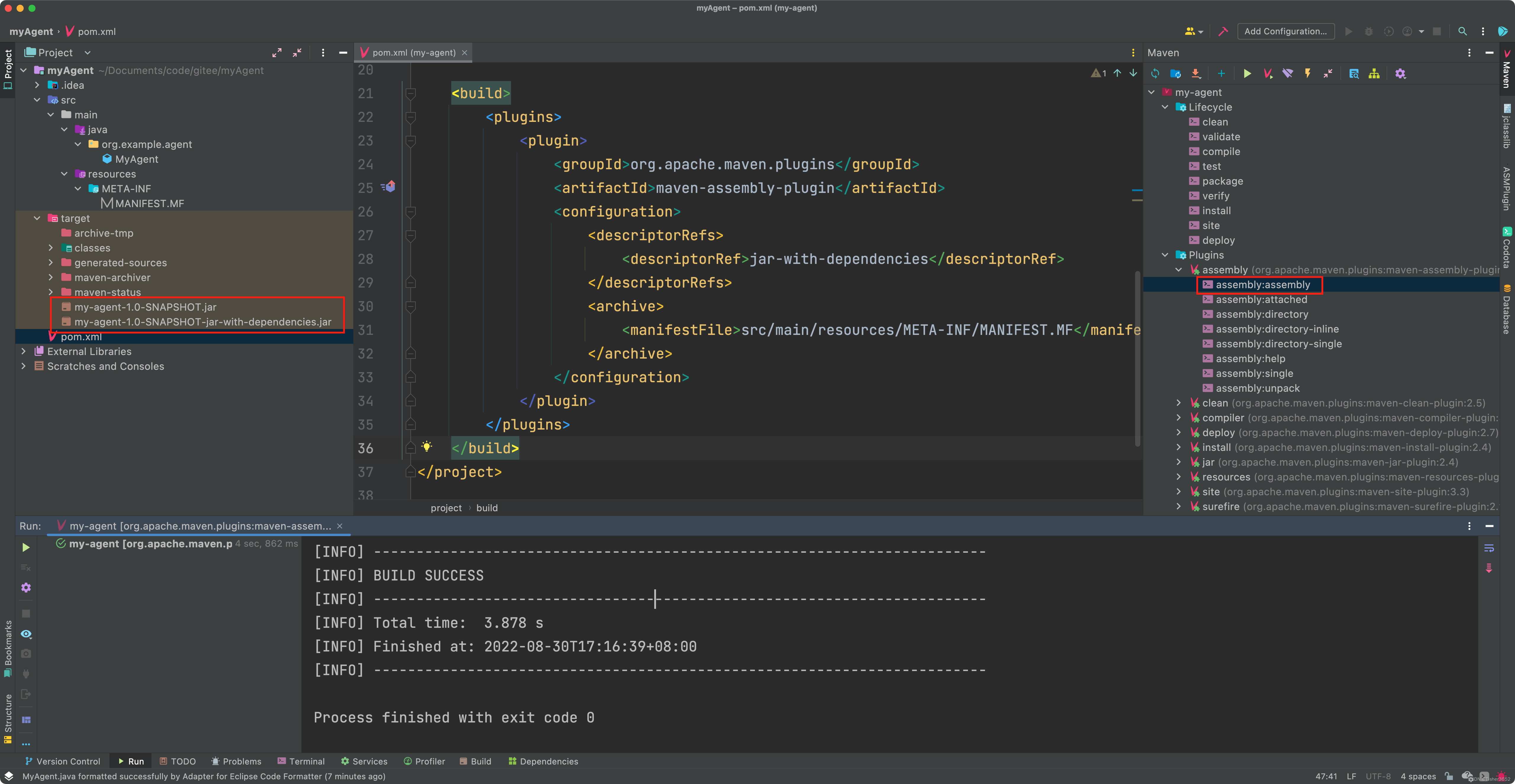This screenshot has height=784, width=1515.
Task: Collapse all in Project panel
Action: point(297,52)
